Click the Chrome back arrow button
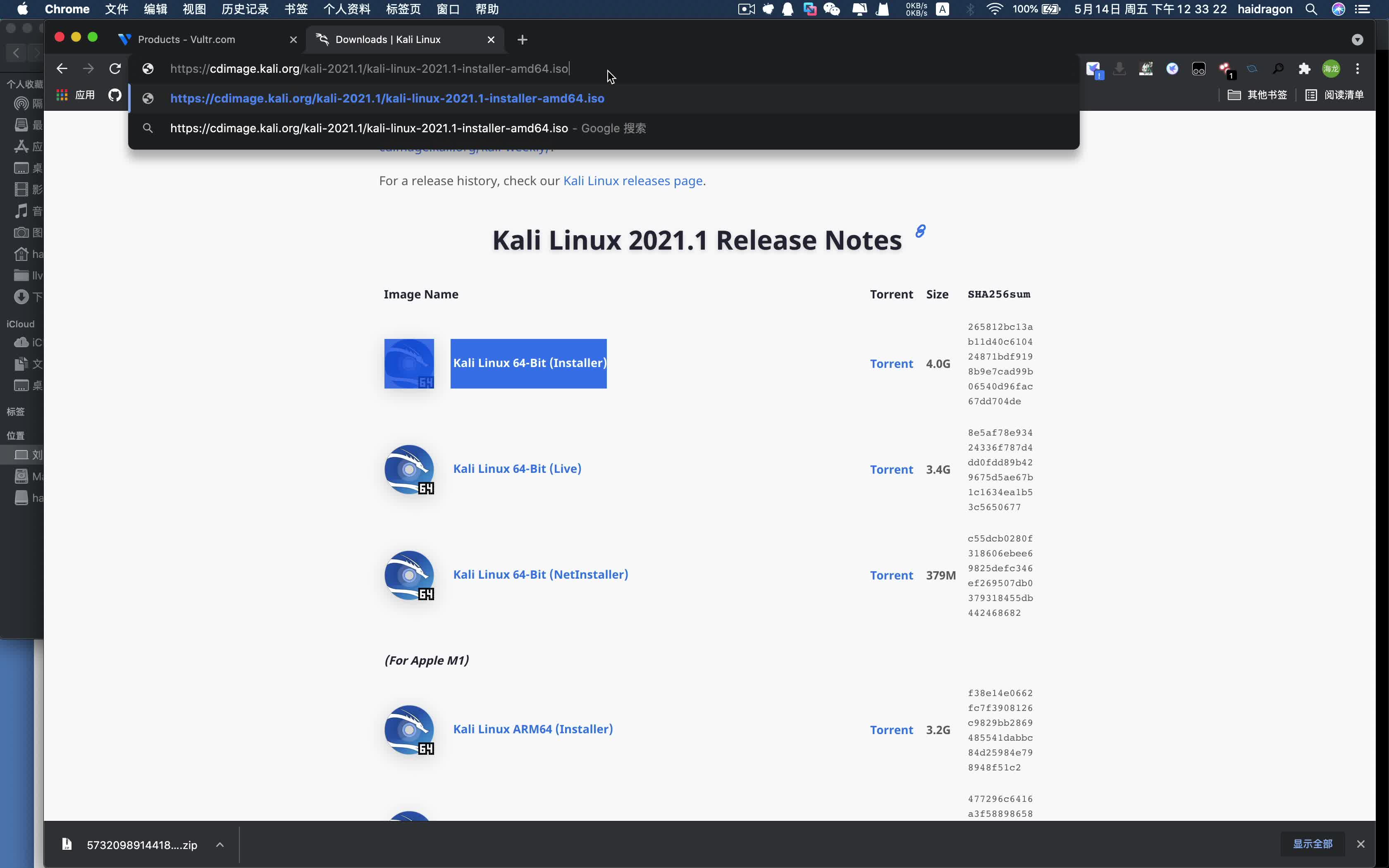The width and height of the screenshot is (1389, 868). pyautogui.click(x=62, y=69)
